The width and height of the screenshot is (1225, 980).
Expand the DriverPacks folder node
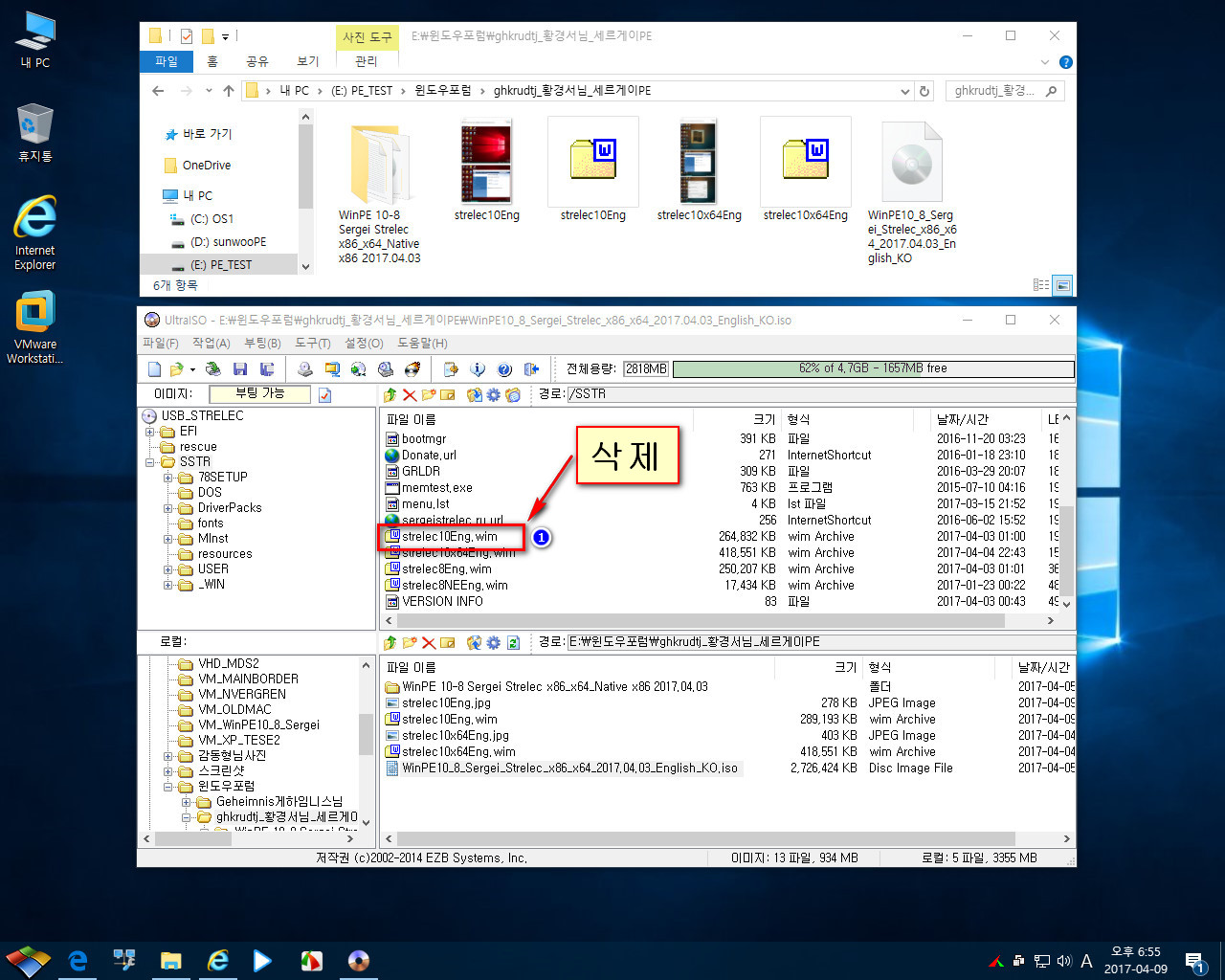168,508
